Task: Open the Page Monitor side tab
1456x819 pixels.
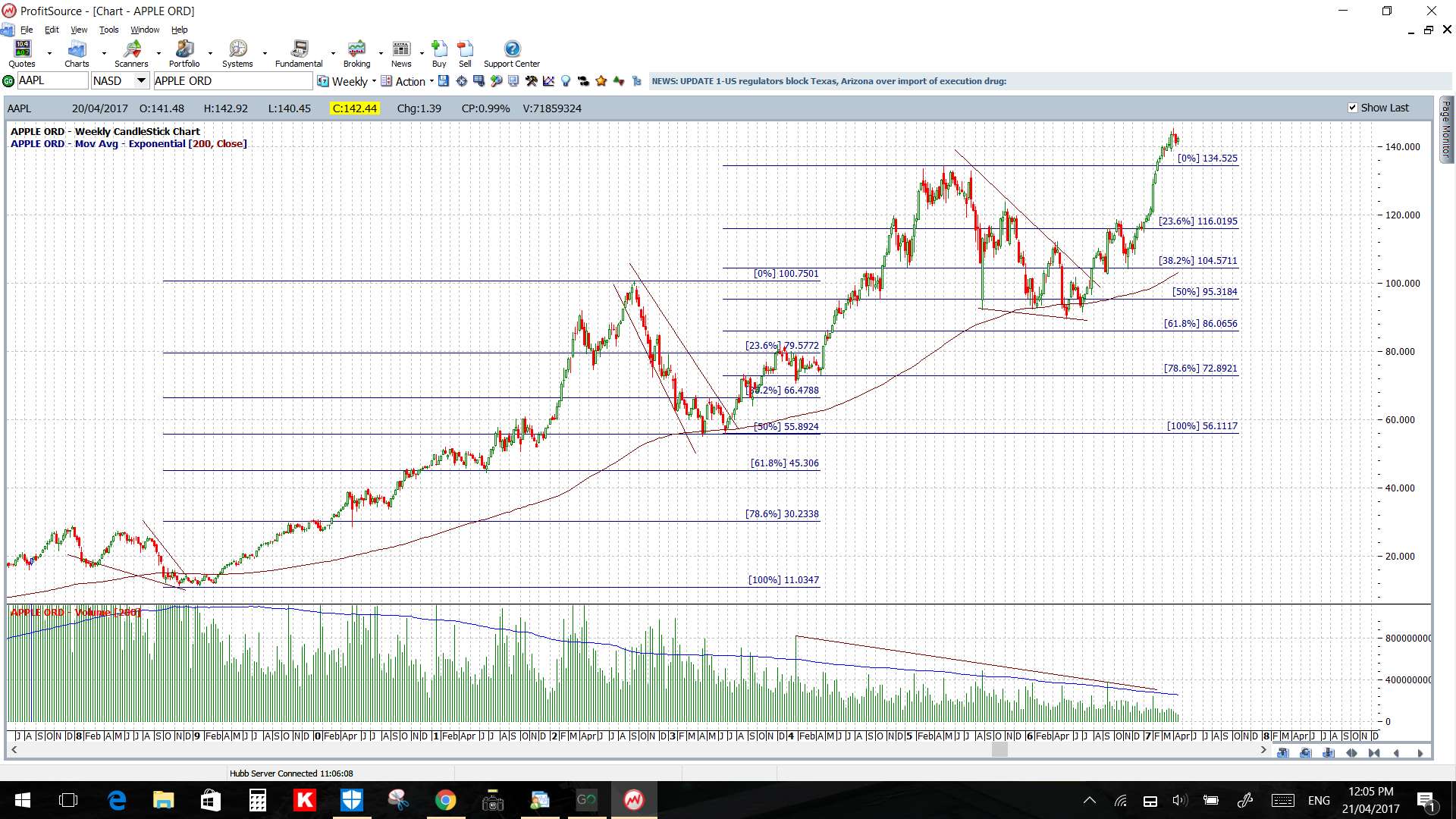Action: pyautogui.click(x=1446, y=129)
